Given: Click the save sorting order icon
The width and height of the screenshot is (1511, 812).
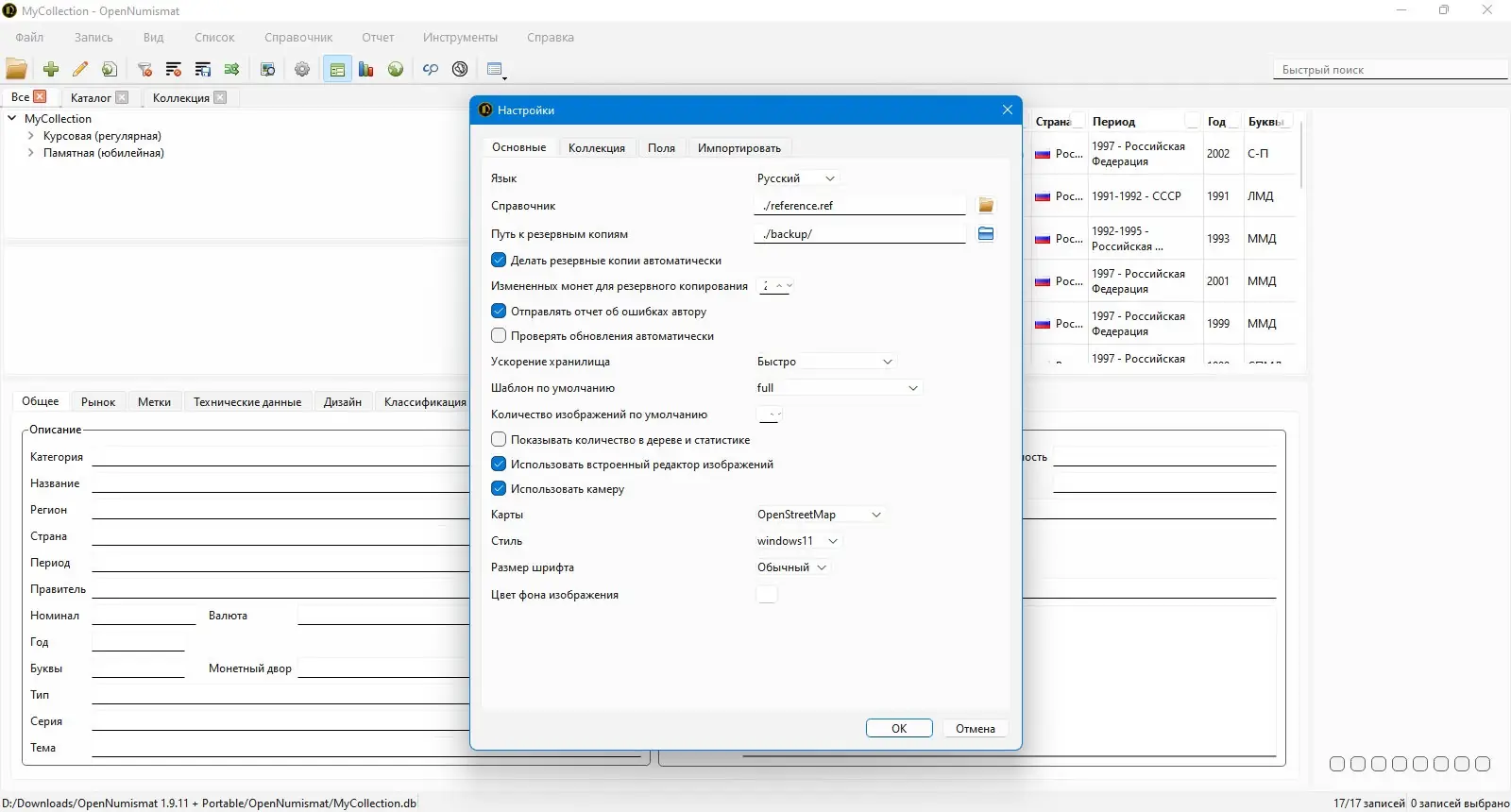Looking at the screenshot, I should click(203, 69).
